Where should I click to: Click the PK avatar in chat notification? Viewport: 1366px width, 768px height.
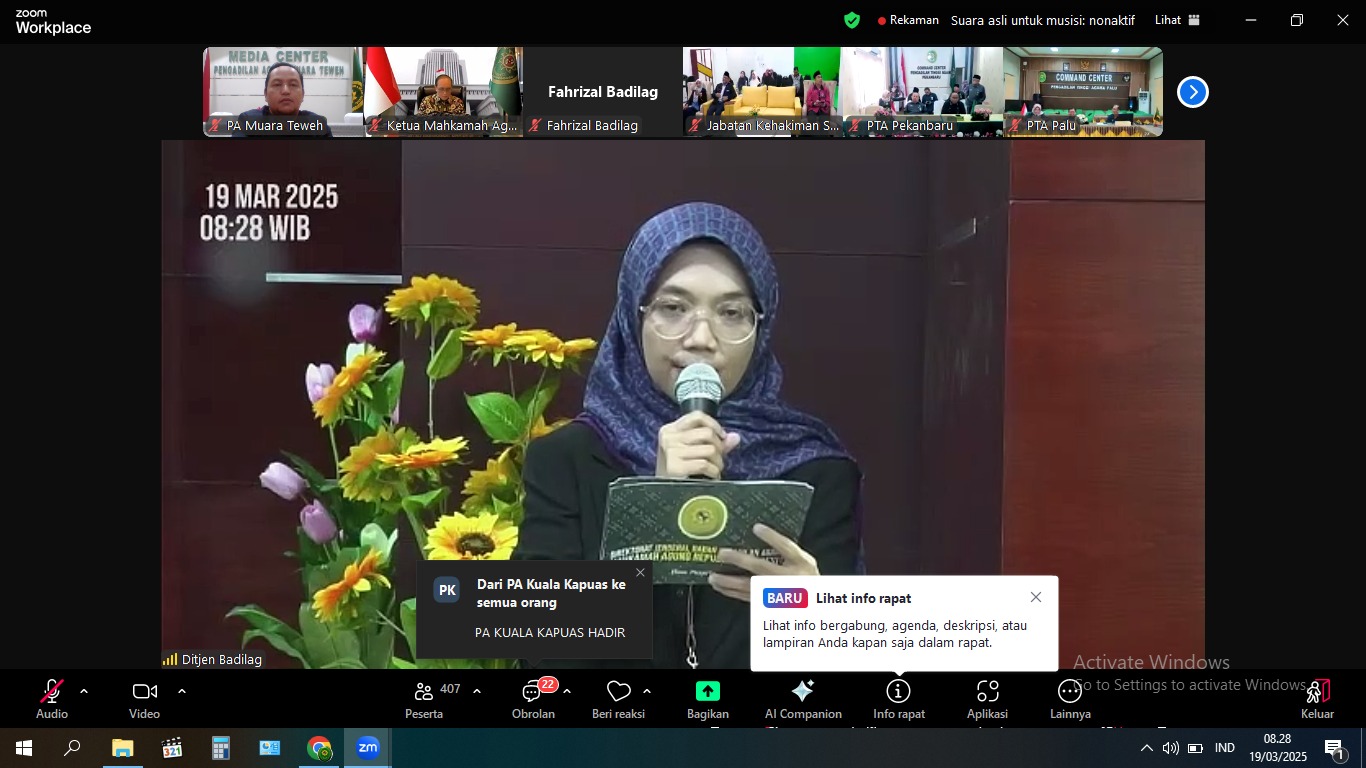tap(447, 590)
